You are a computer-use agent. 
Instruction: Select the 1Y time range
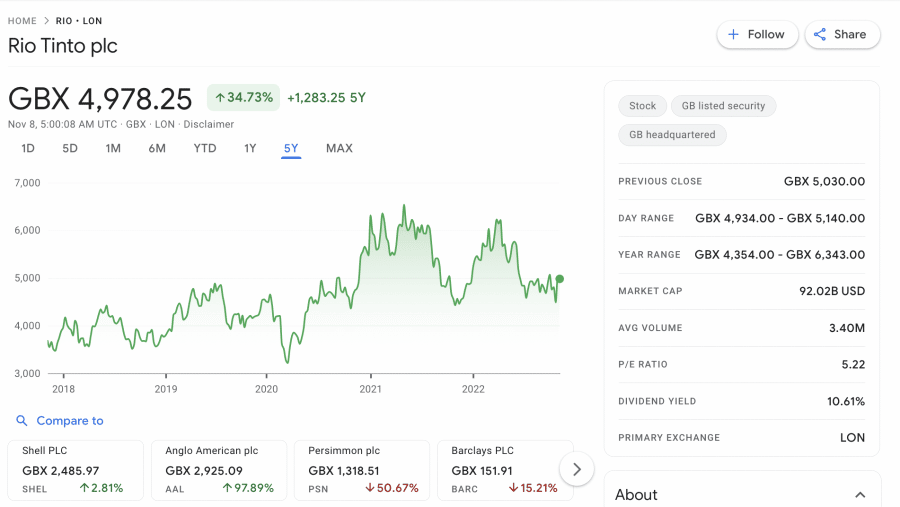click(250, 148)
